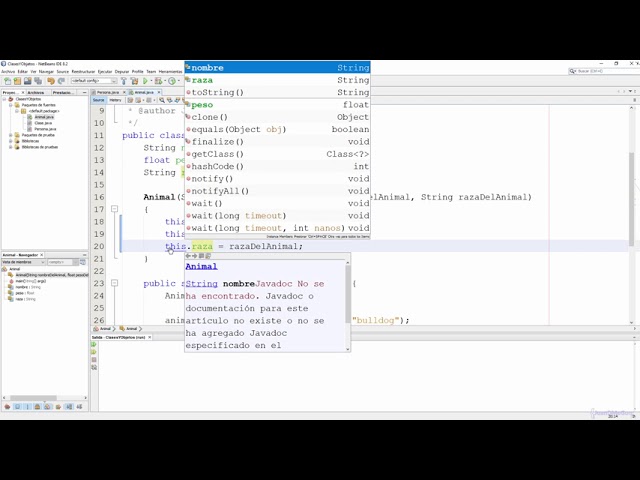Select the raza completion suggestion
This screenshot has height=480, width=640.
coord(278,80)
